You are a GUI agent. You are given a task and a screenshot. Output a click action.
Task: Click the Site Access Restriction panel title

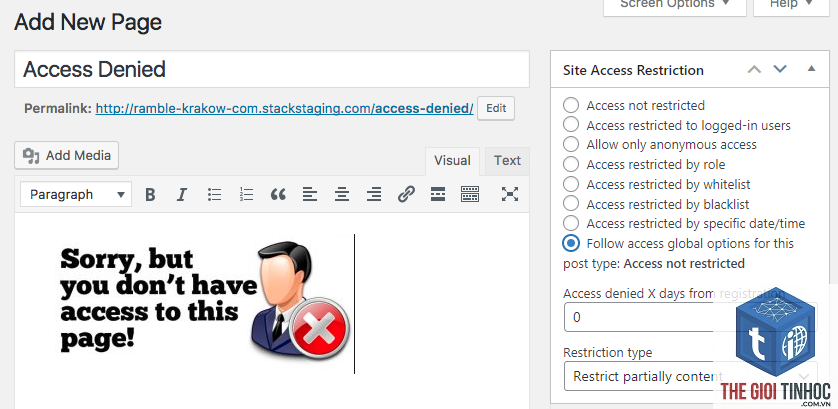click(x=633, y=70)
